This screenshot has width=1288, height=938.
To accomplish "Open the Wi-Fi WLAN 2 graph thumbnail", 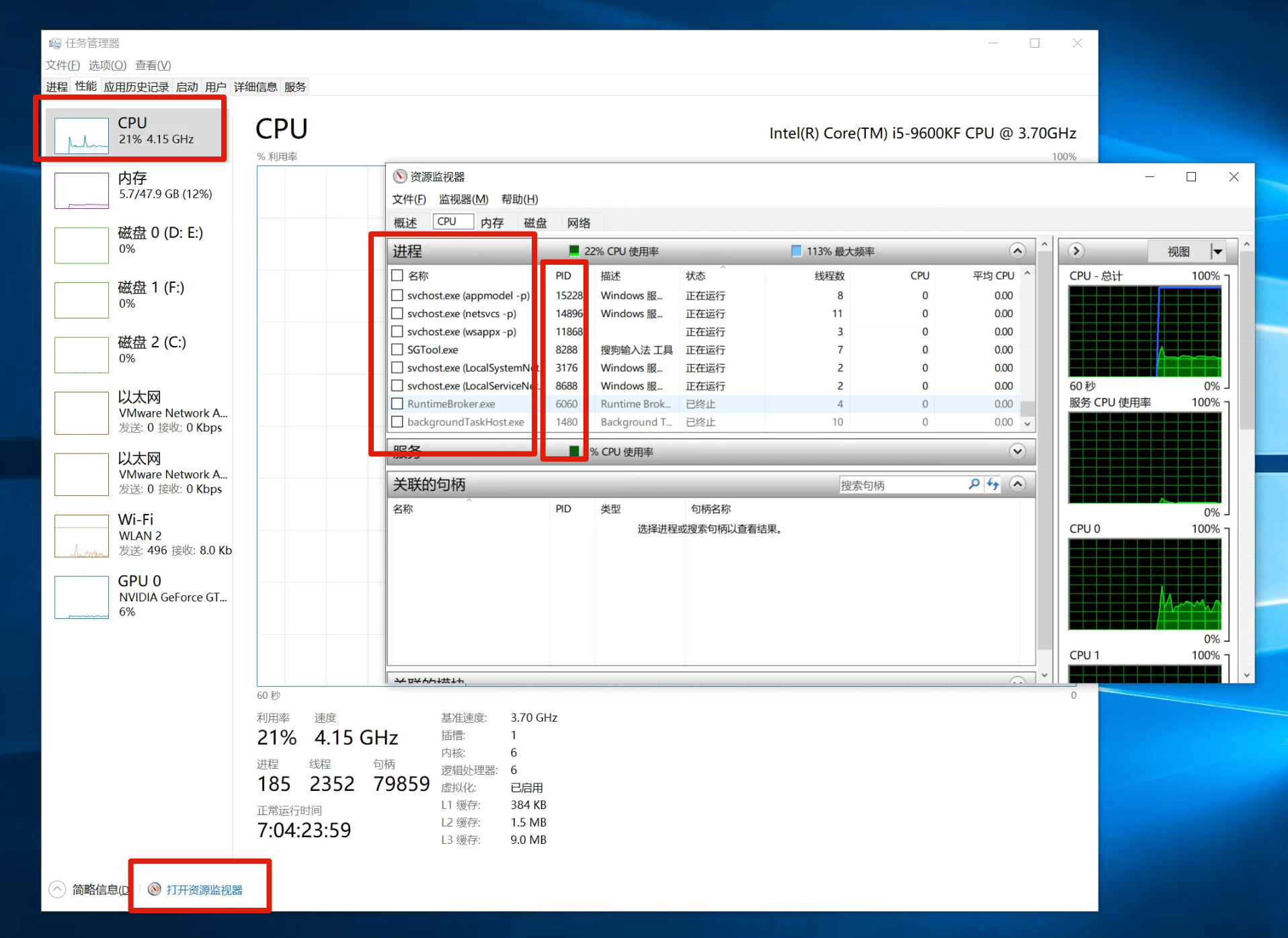I will coord(81,536).
